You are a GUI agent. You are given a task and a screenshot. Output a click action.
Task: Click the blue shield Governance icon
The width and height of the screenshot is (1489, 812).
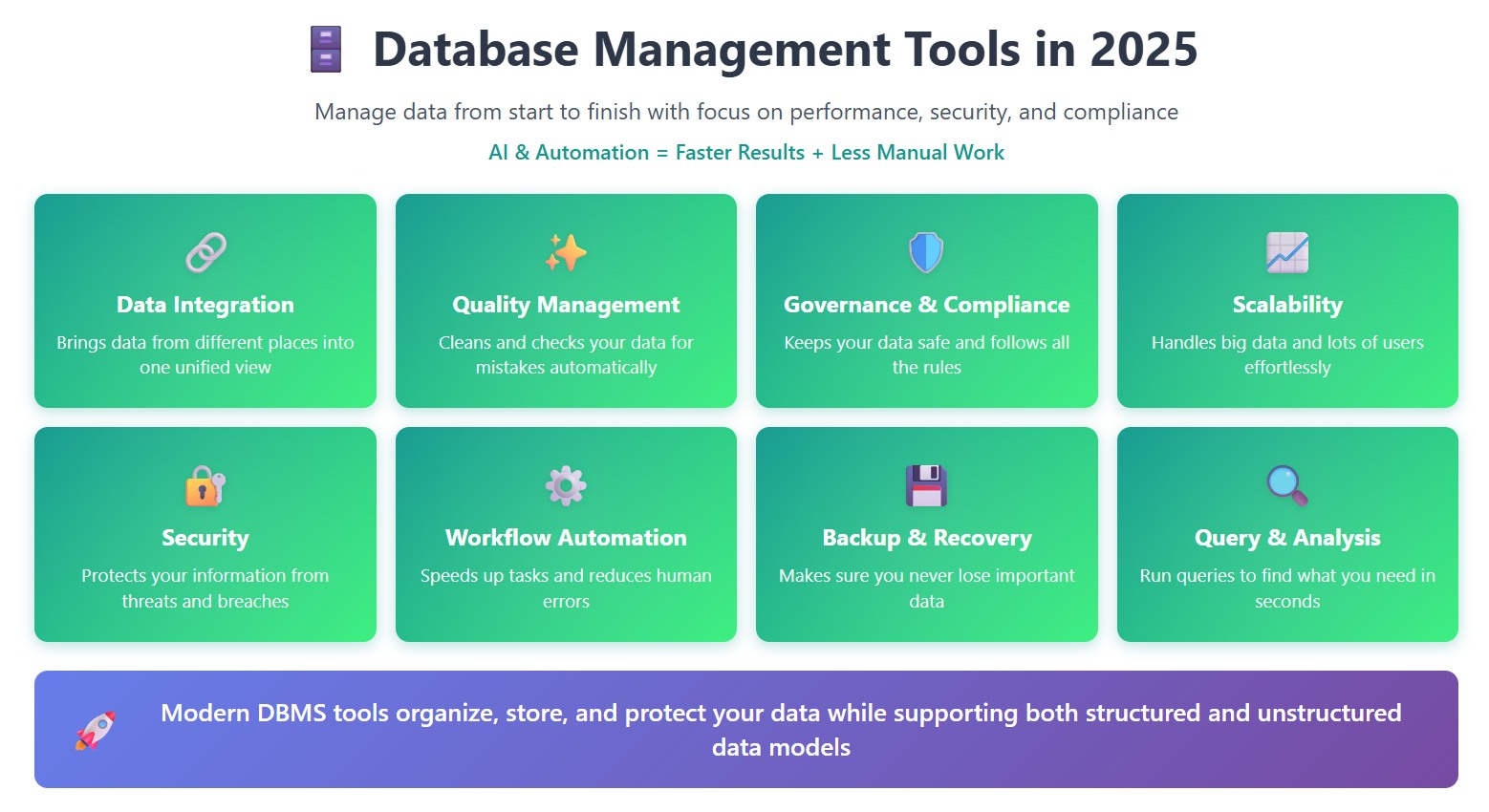tap(926, 253)
